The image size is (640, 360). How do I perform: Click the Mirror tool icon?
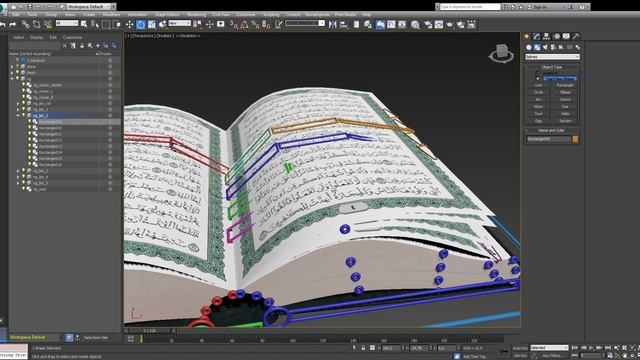[x=333, y=25]
